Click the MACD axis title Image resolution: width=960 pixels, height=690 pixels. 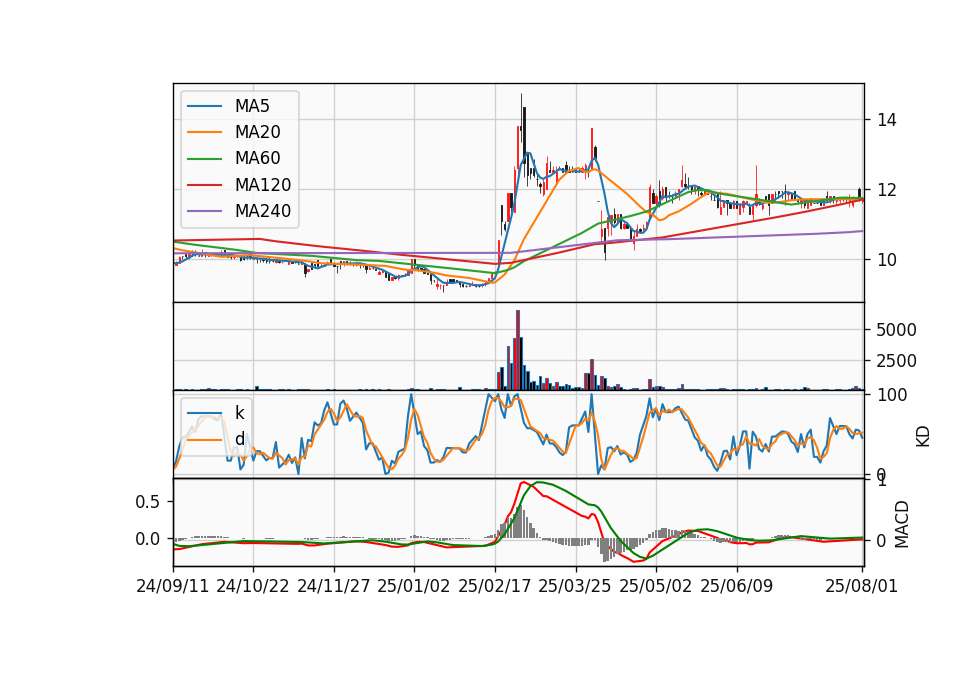[x=901, y=525]
